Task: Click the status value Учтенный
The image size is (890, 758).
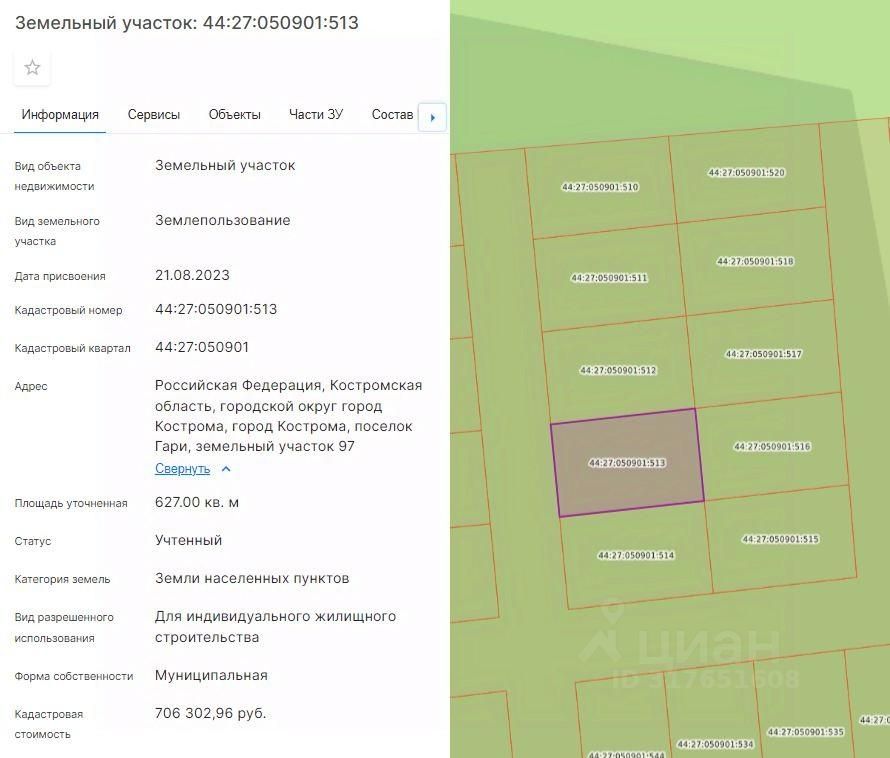Action: pos(188,541)
